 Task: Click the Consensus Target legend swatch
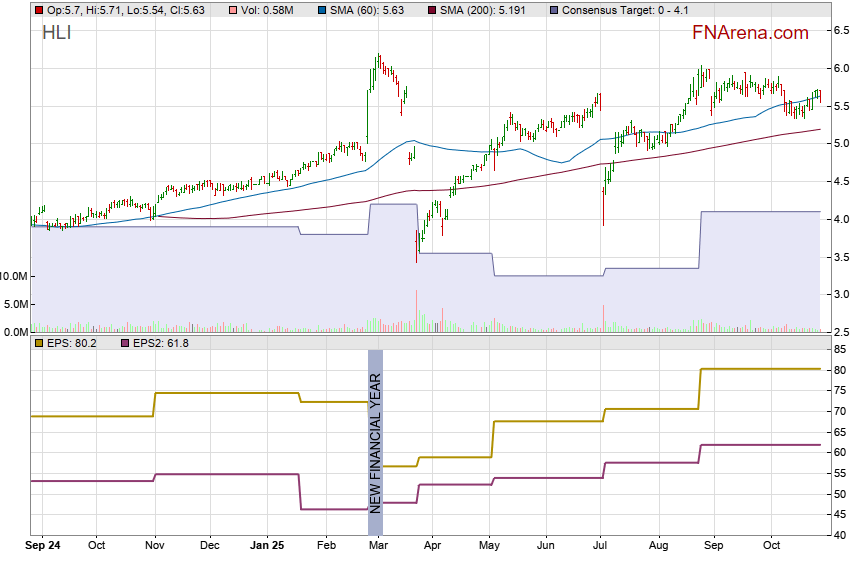[x=553, y=10]
